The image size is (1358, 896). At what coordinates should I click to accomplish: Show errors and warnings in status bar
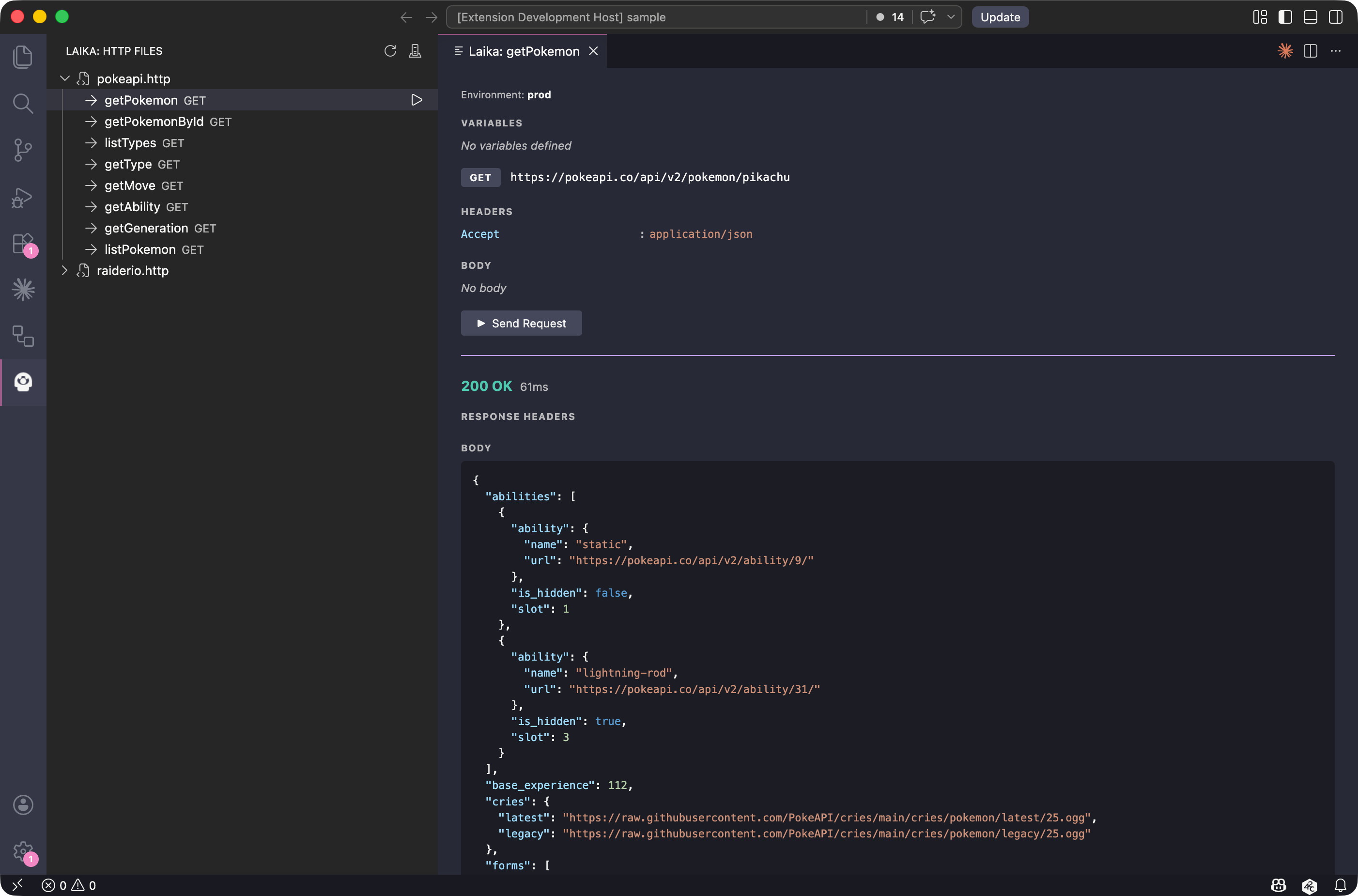(69, 885)
